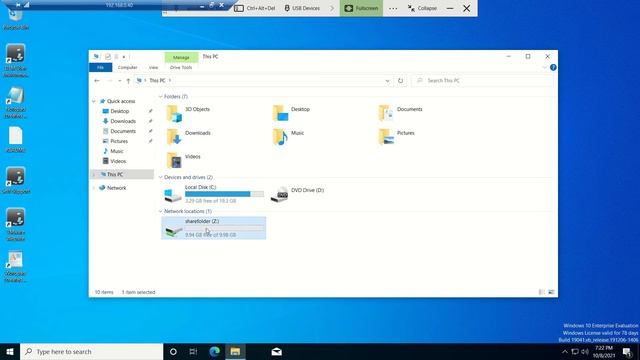
Task: Collapse the Quick access tree node
Action: pyautogui.click(x=94, y=101)
